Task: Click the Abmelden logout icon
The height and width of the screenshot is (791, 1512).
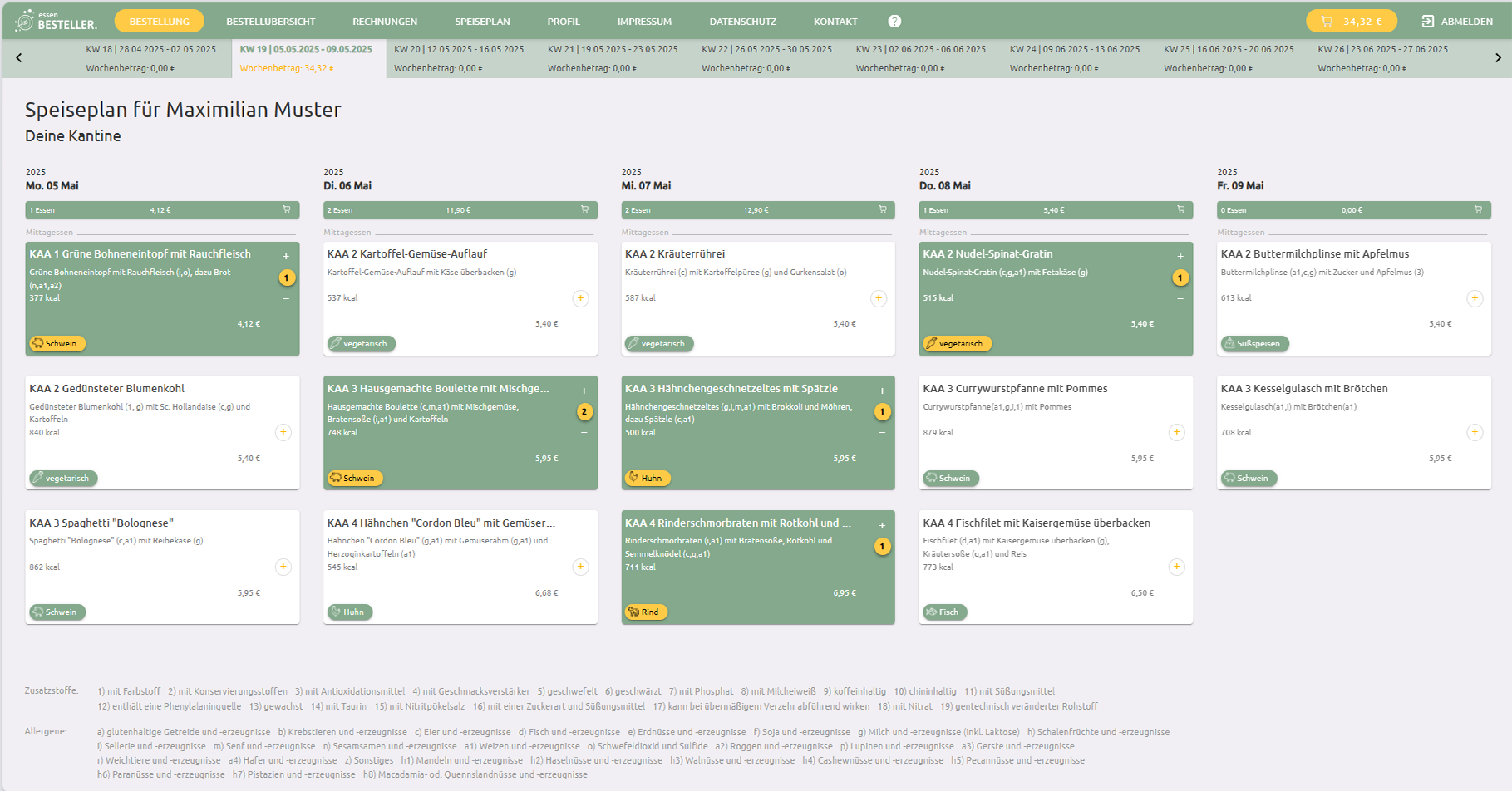Action: [1427, 22]
